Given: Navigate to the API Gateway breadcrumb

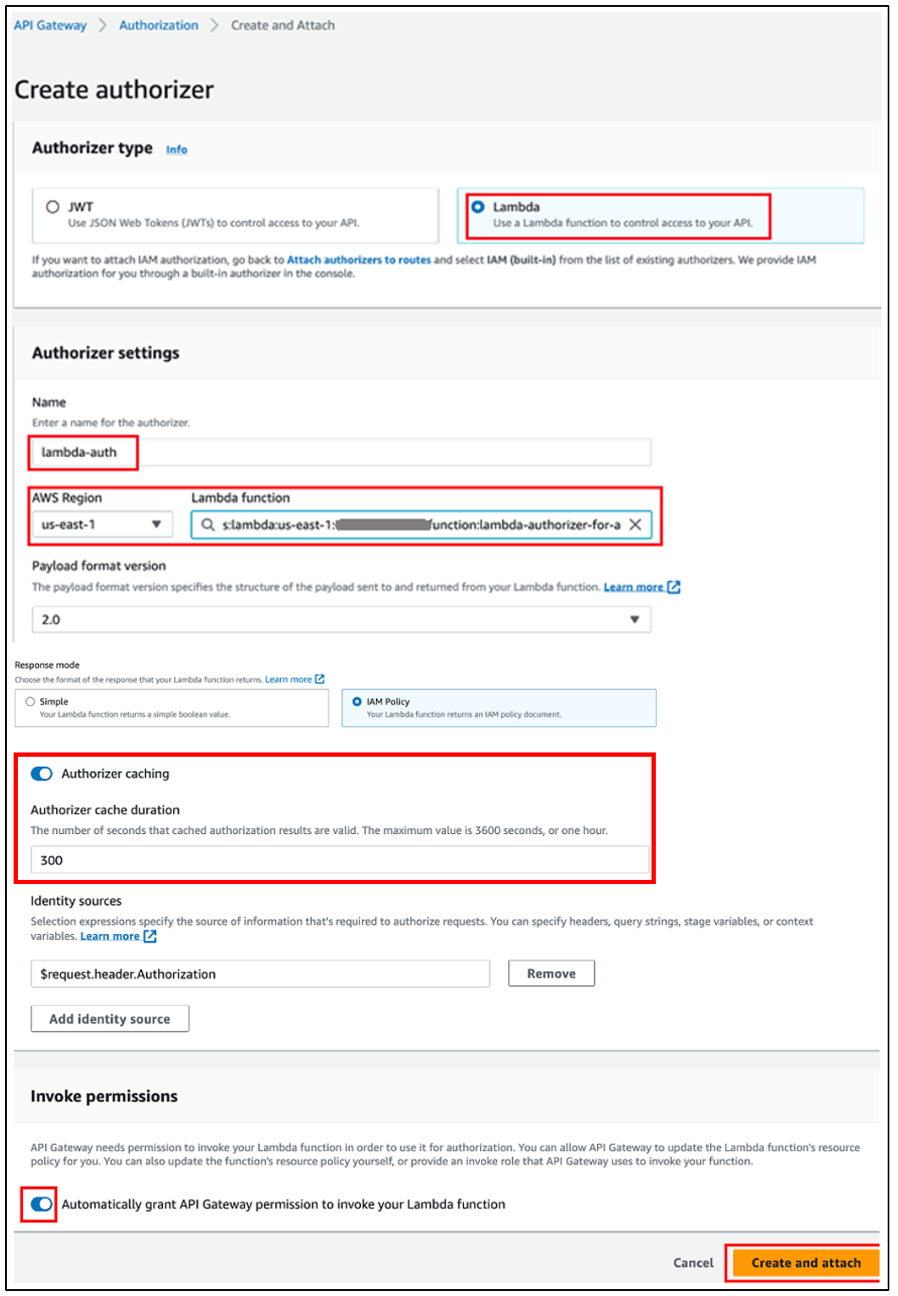Looking at the screenshot, I should coord(49,25).
